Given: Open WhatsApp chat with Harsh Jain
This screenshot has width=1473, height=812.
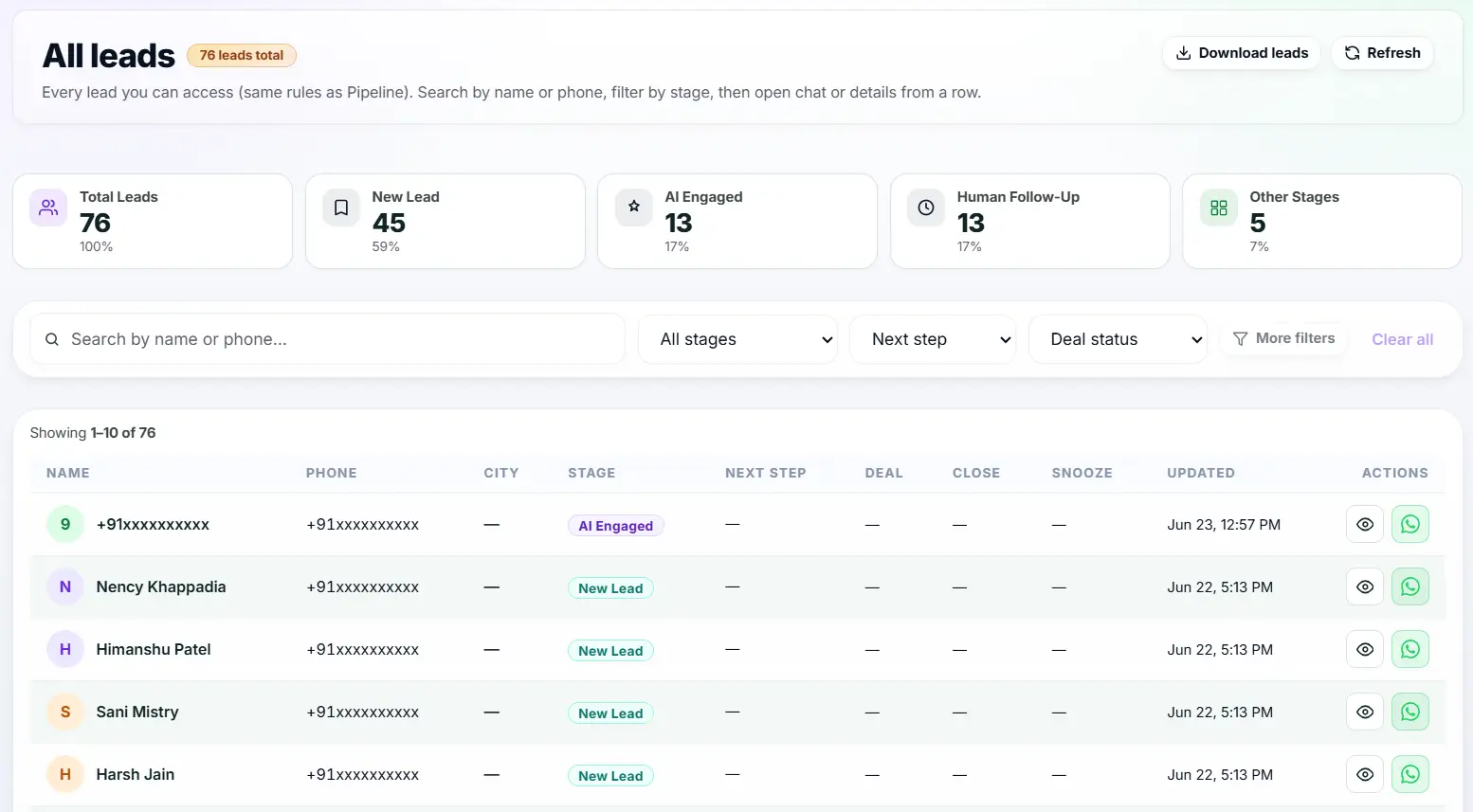Looking at the screenshot, I should pos(1410,774).
